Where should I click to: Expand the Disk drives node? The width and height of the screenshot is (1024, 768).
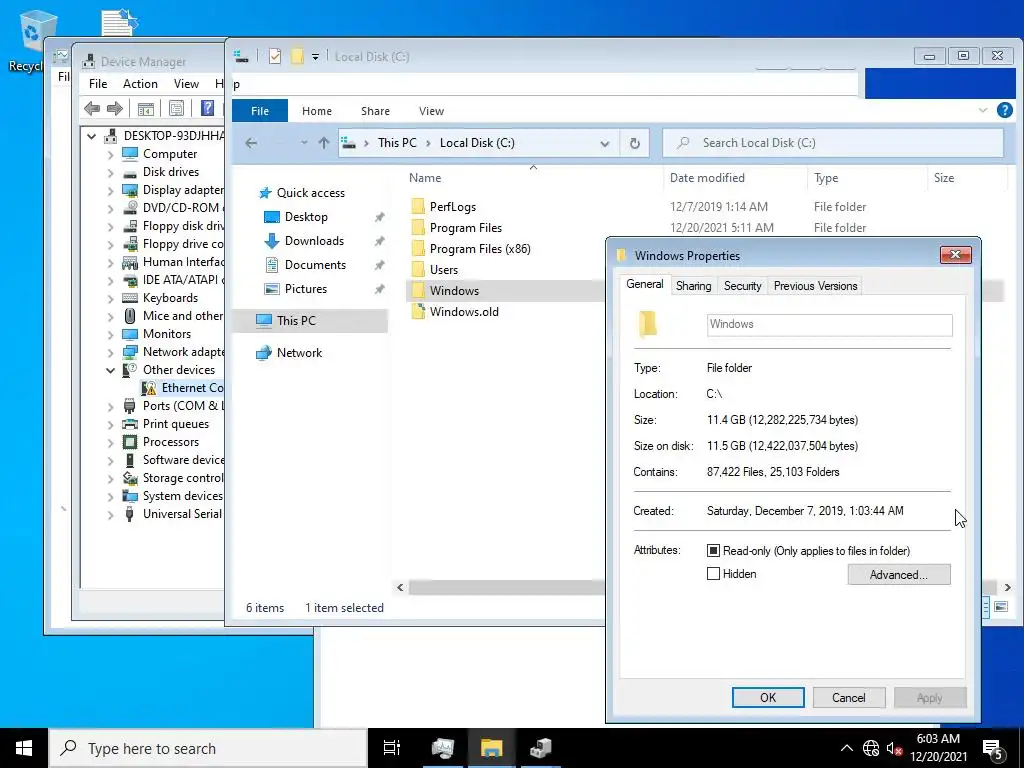click(110, 173)
